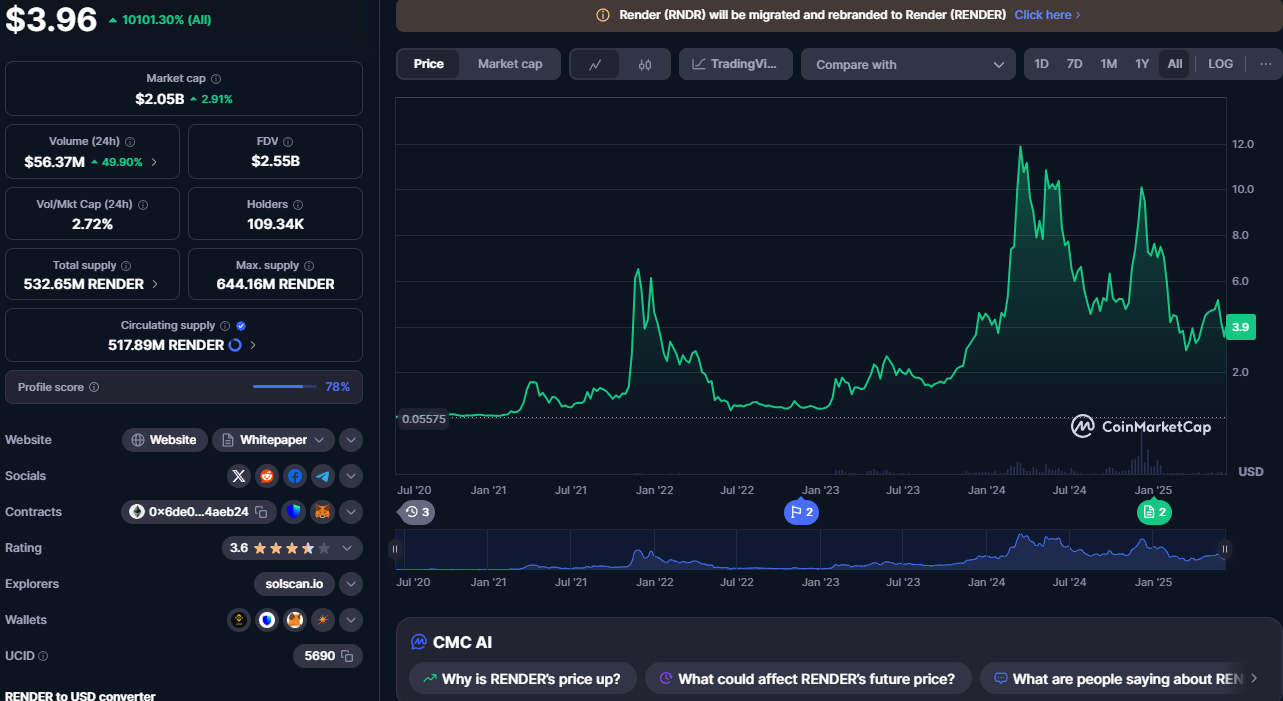Open the history marker with count 3
The width and height of the screenshot is (1283, 701).
[416, 512]
